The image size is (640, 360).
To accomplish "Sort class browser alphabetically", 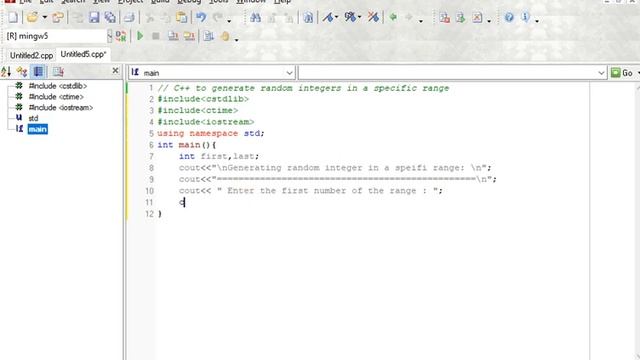I will pos(6,72).
